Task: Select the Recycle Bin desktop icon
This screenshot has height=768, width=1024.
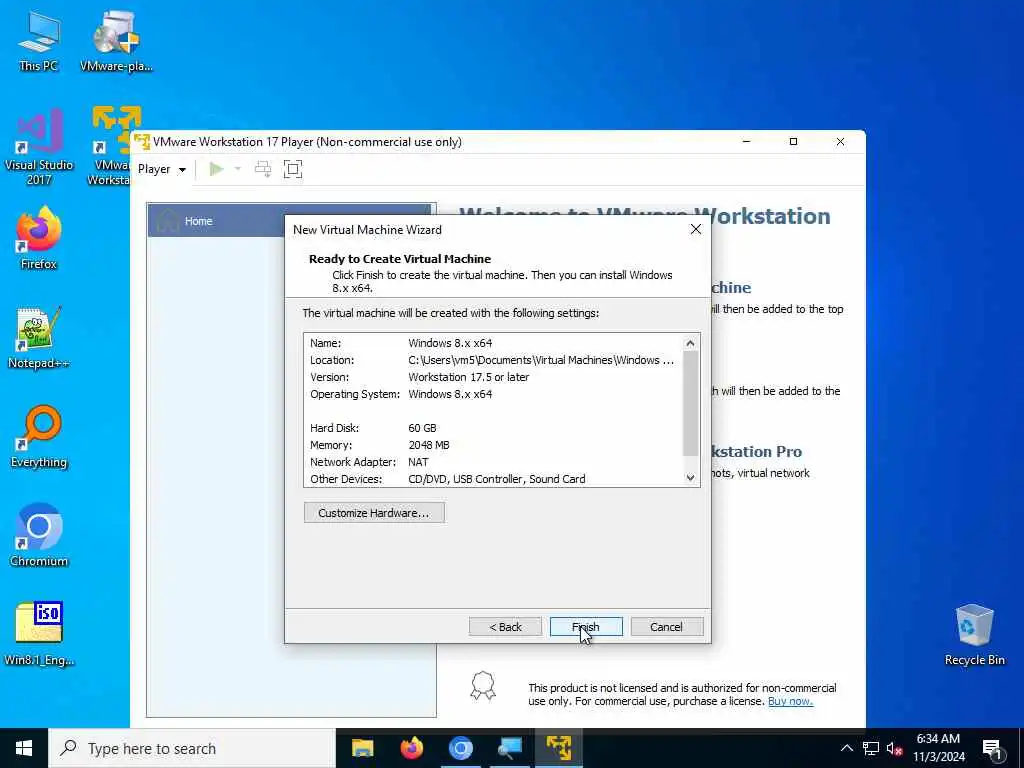Action: tap(974, 635)
